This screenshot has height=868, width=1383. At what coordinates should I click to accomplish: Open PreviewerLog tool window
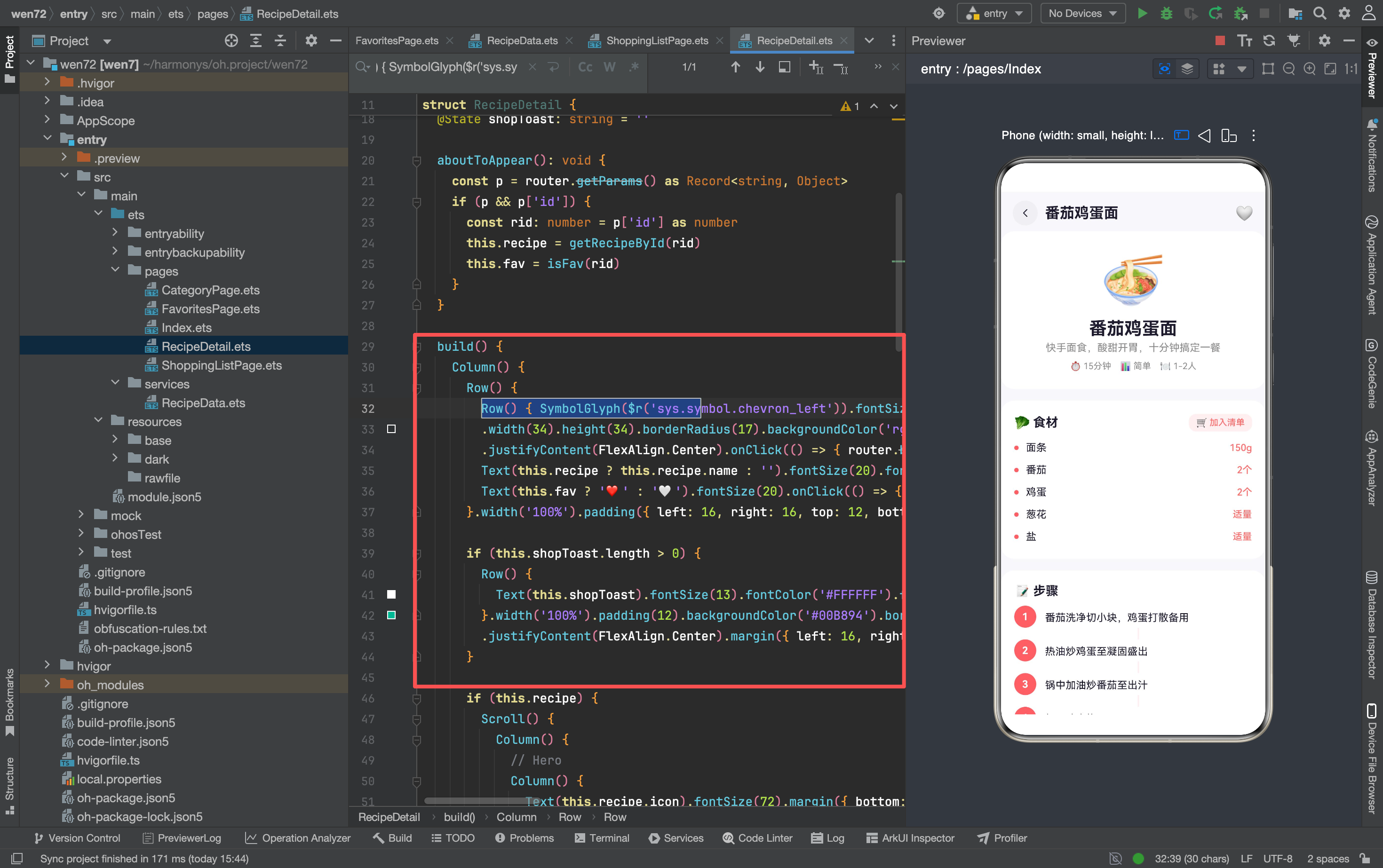182,837
